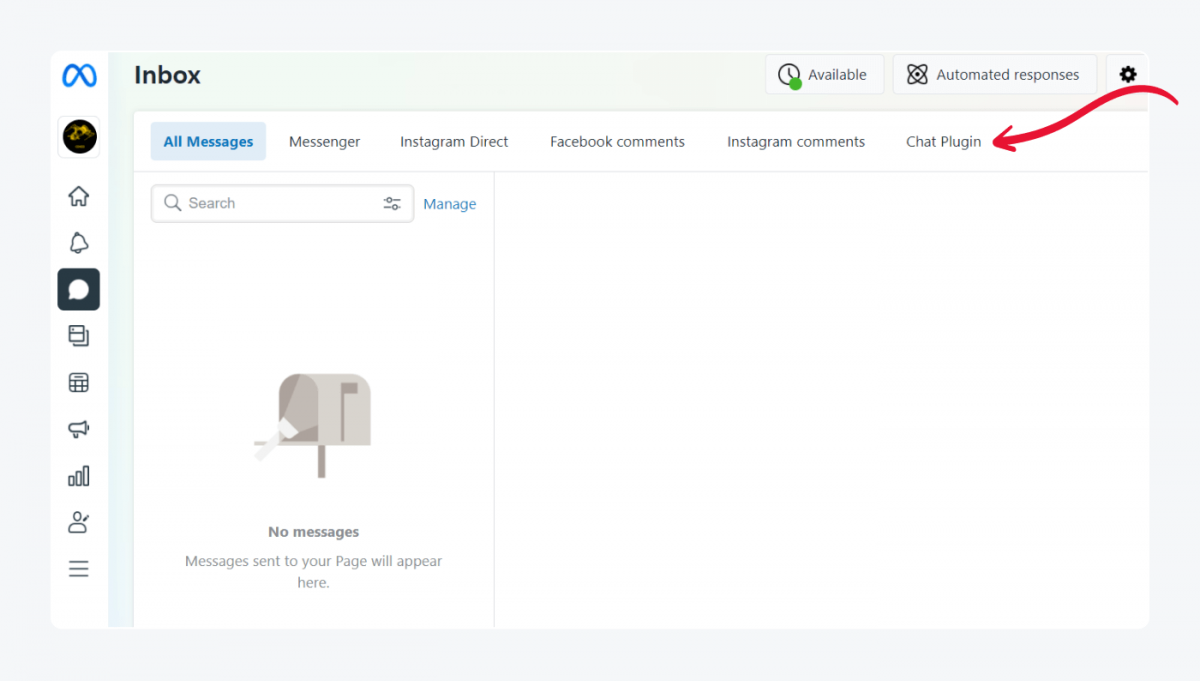Click the Meta logo icon
This screenshot has width=1200, height=681.
79,75
